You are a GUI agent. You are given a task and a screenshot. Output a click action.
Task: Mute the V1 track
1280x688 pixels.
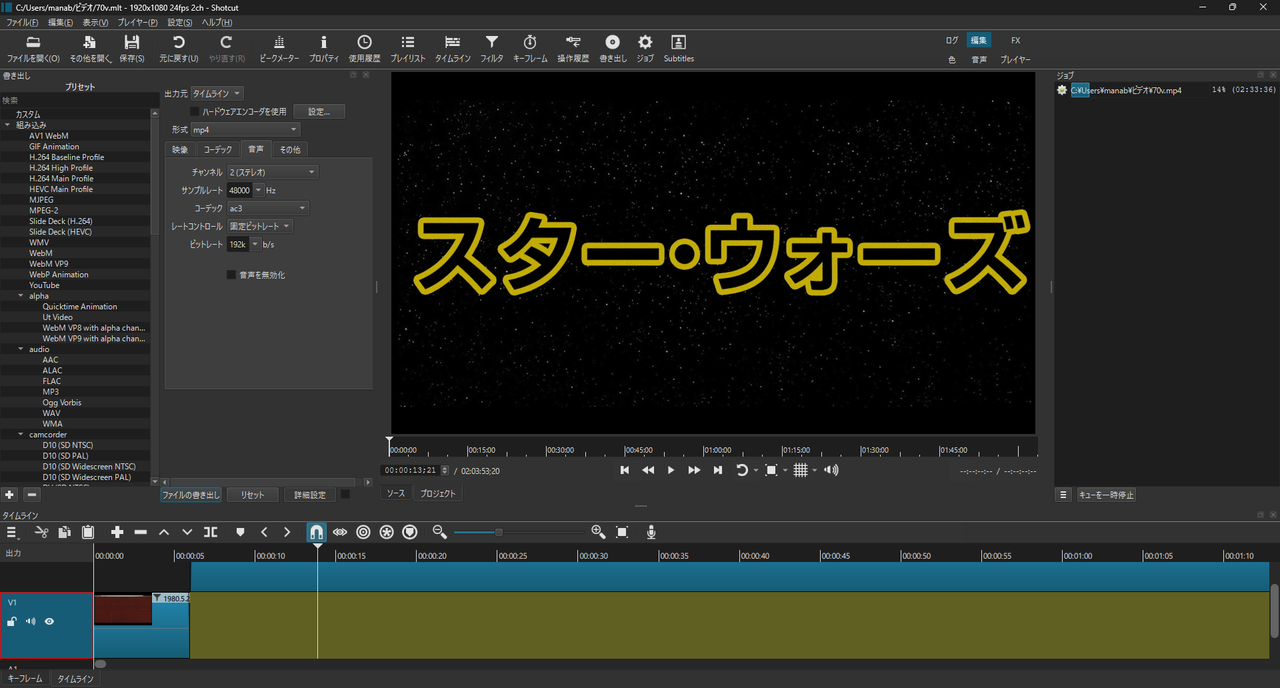pyautogui.click(x=30, y=622)
